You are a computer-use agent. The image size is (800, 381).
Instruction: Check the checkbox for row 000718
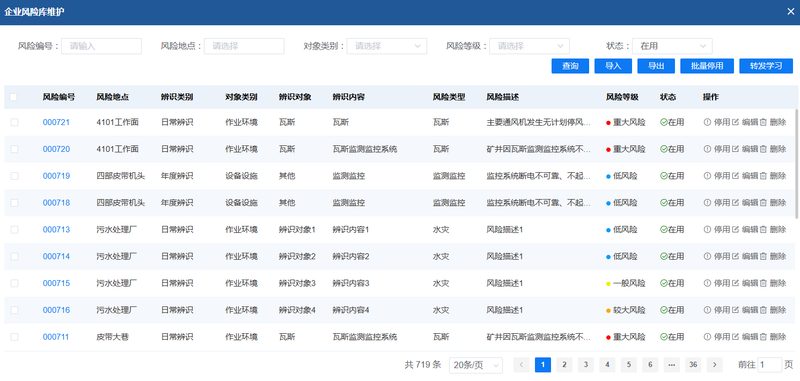[14, 202]
